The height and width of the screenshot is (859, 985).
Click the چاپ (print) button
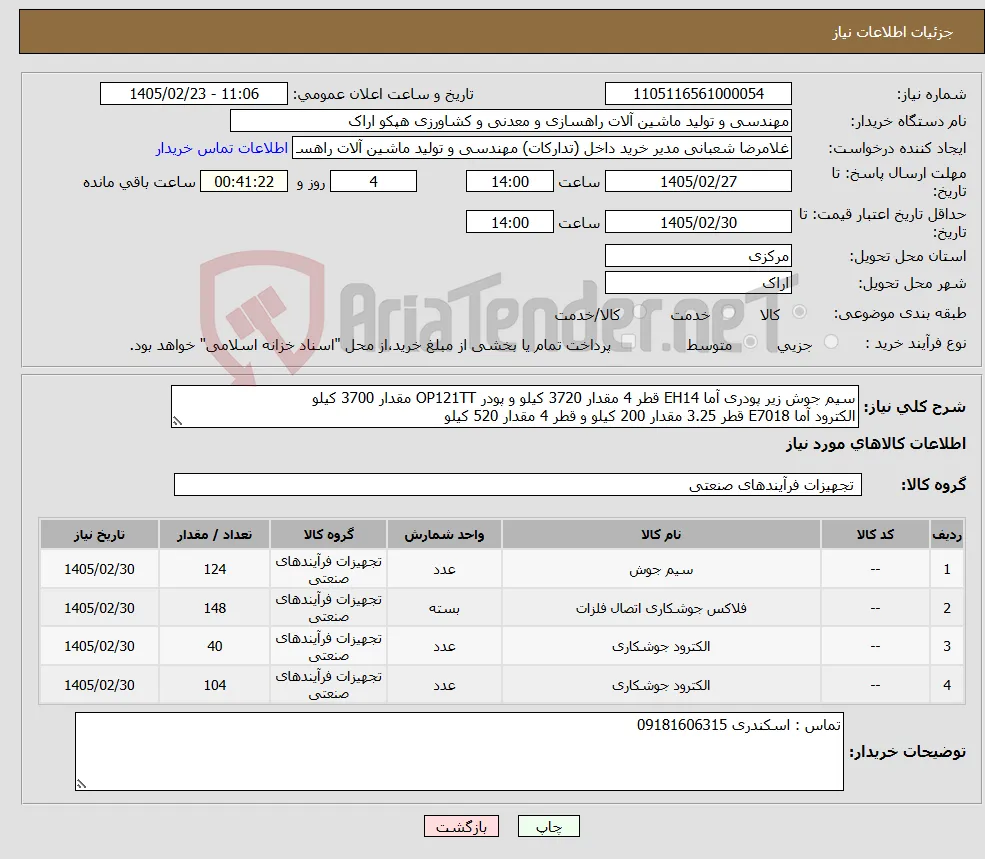[x=548, y=826]
